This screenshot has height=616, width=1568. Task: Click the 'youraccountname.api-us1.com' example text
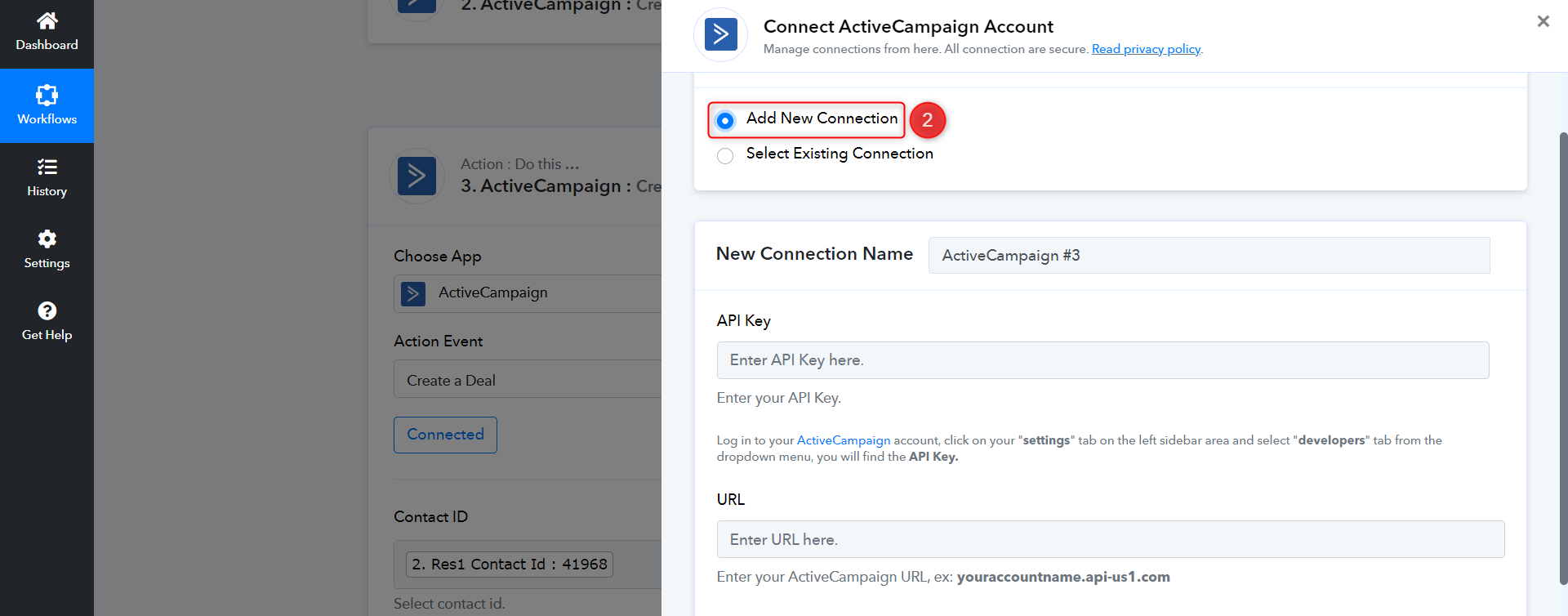pyautogui.click(x=1063, y=577)
